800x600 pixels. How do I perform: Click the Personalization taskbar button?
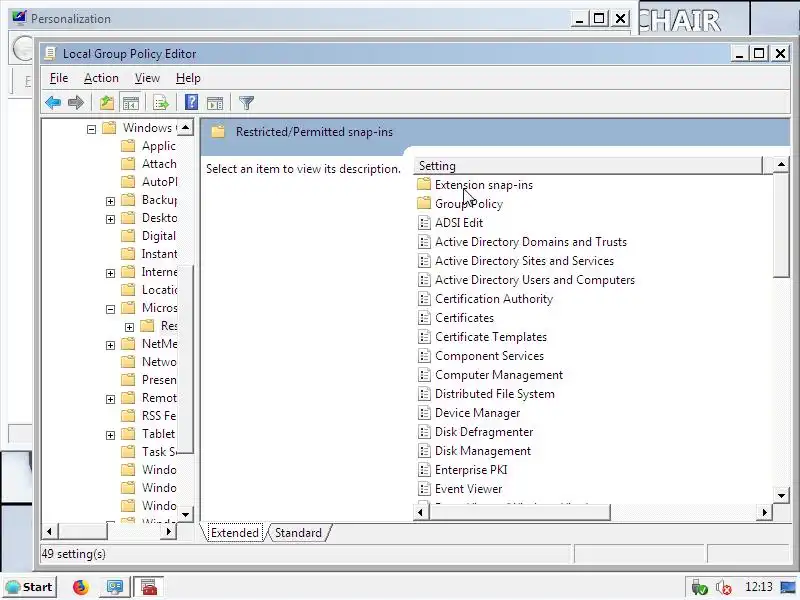coord(114,587)
